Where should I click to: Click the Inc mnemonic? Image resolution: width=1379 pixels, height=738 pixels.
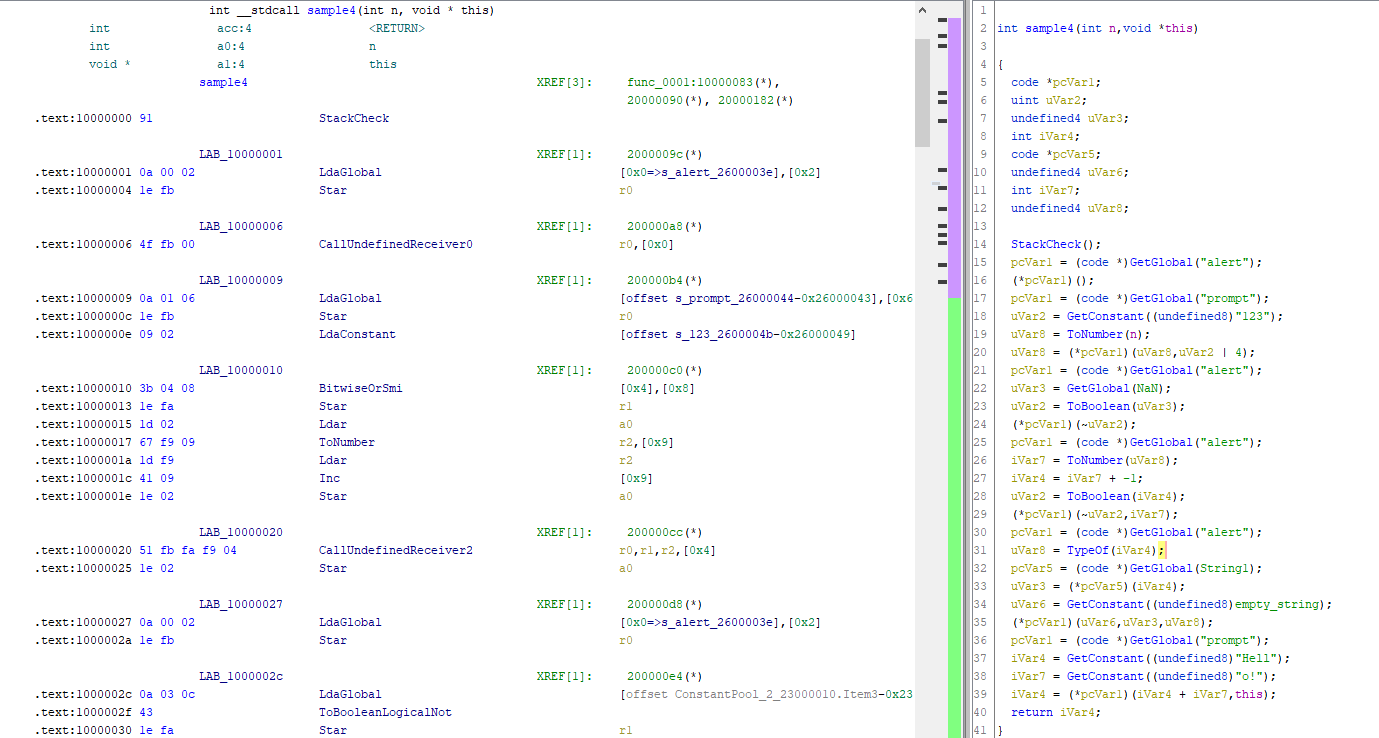[x=329, y=478]
